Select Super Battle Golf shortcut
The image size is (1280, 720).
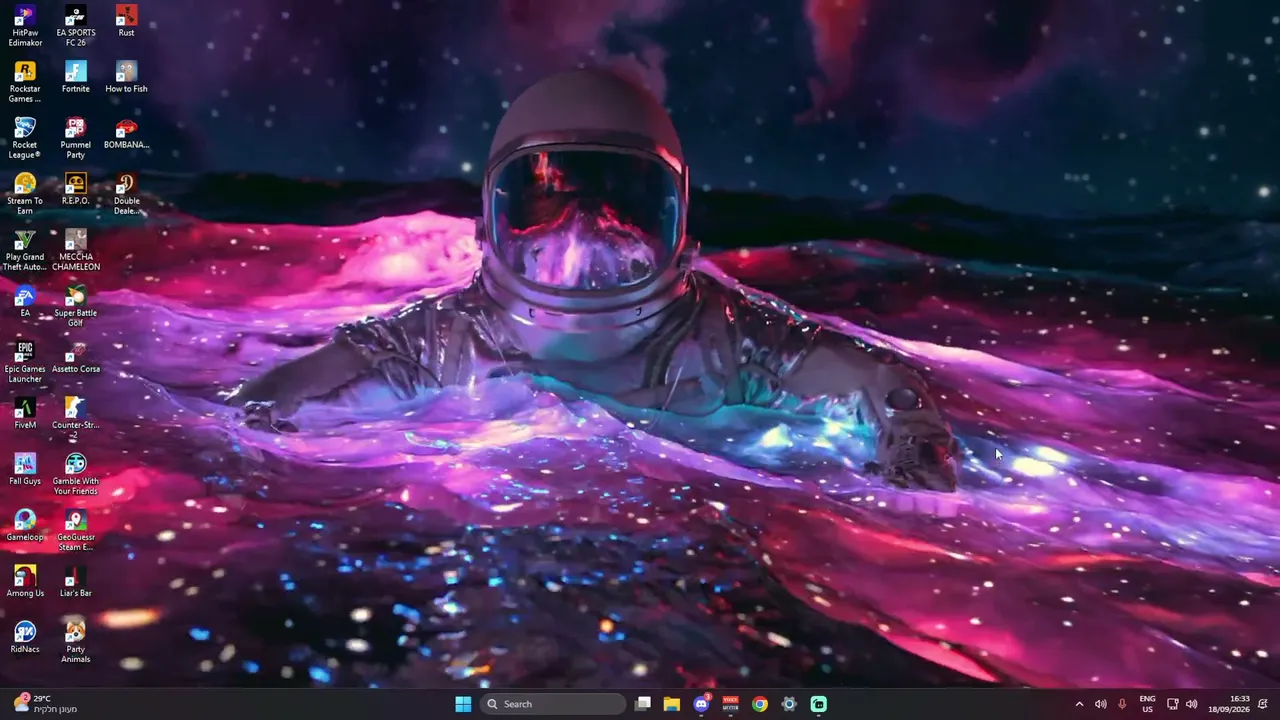(76, 306)
